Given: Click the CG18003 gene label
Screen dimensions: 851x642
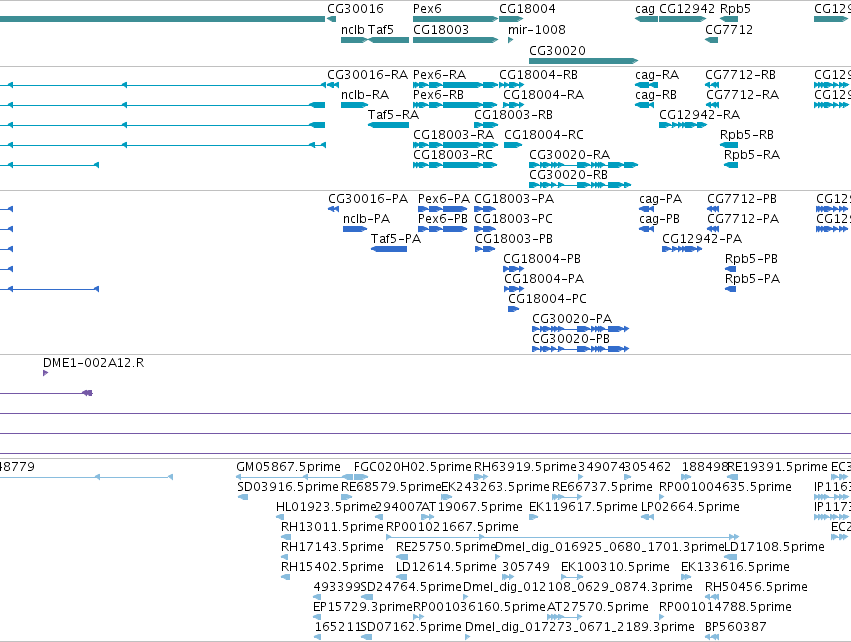Looking at the screenshot, I should coord(441,29).
